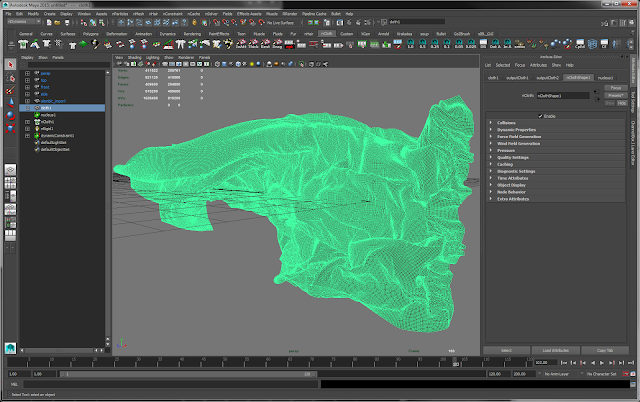
Task: Expand the nCloth1 node in Outliner
Action: 27,122
